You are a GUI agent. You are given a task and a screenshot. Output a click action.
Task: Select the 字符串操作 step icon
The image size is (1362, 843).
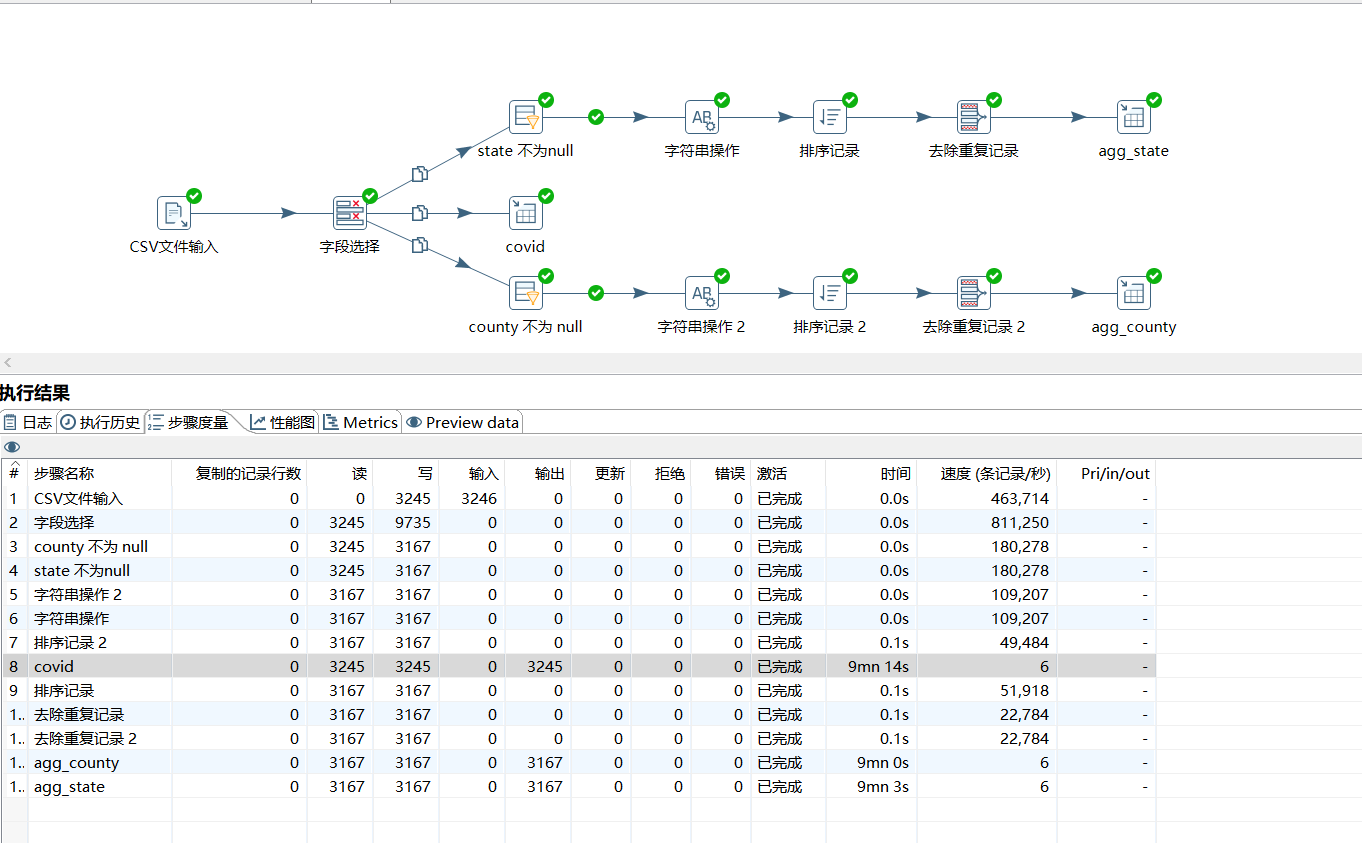702,117
